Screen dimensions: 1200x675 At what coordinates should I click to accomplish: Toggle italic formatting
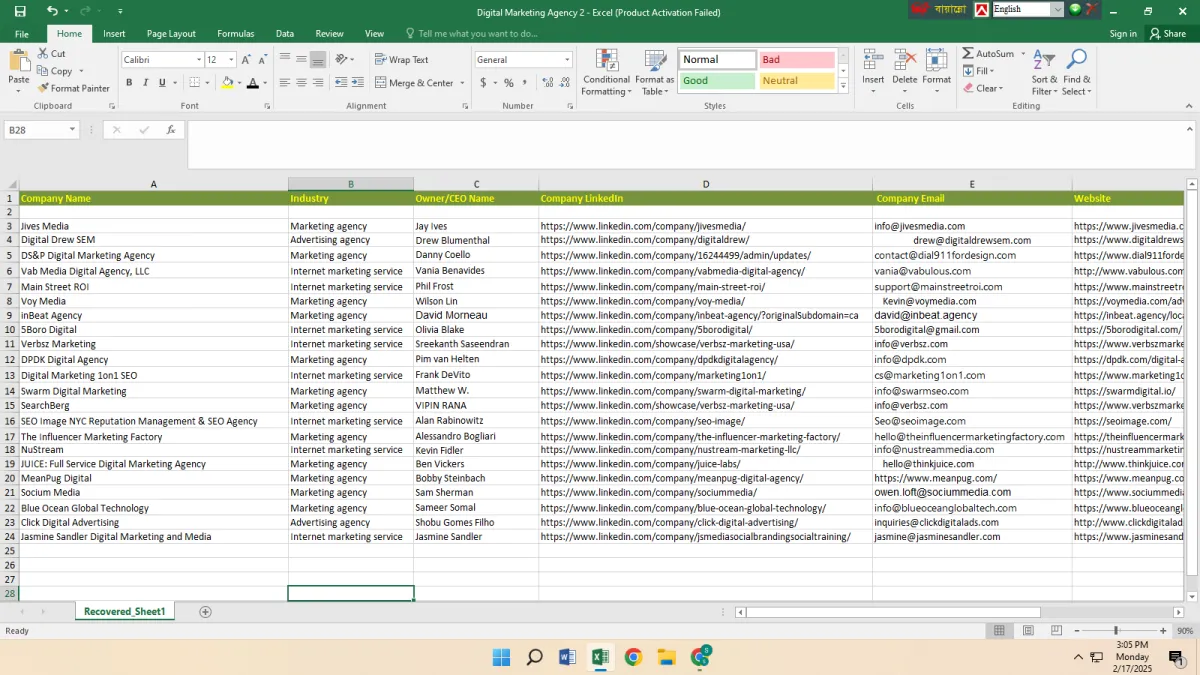click(145, 83)
